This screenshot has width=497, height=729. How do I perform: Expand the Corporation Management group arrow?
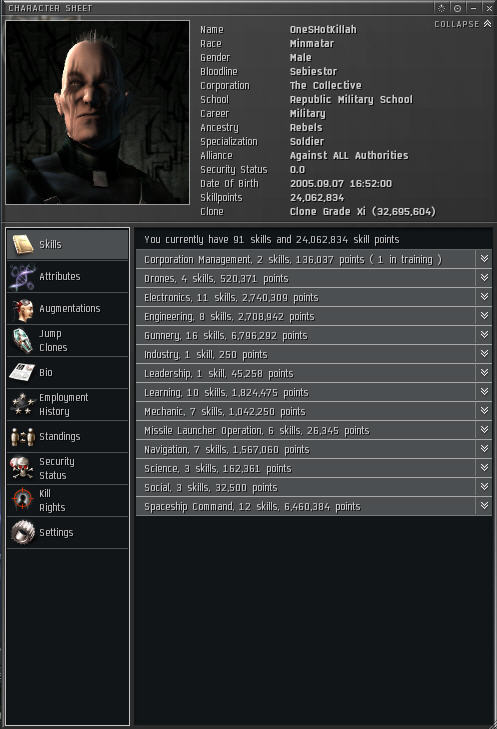point(484,258)
